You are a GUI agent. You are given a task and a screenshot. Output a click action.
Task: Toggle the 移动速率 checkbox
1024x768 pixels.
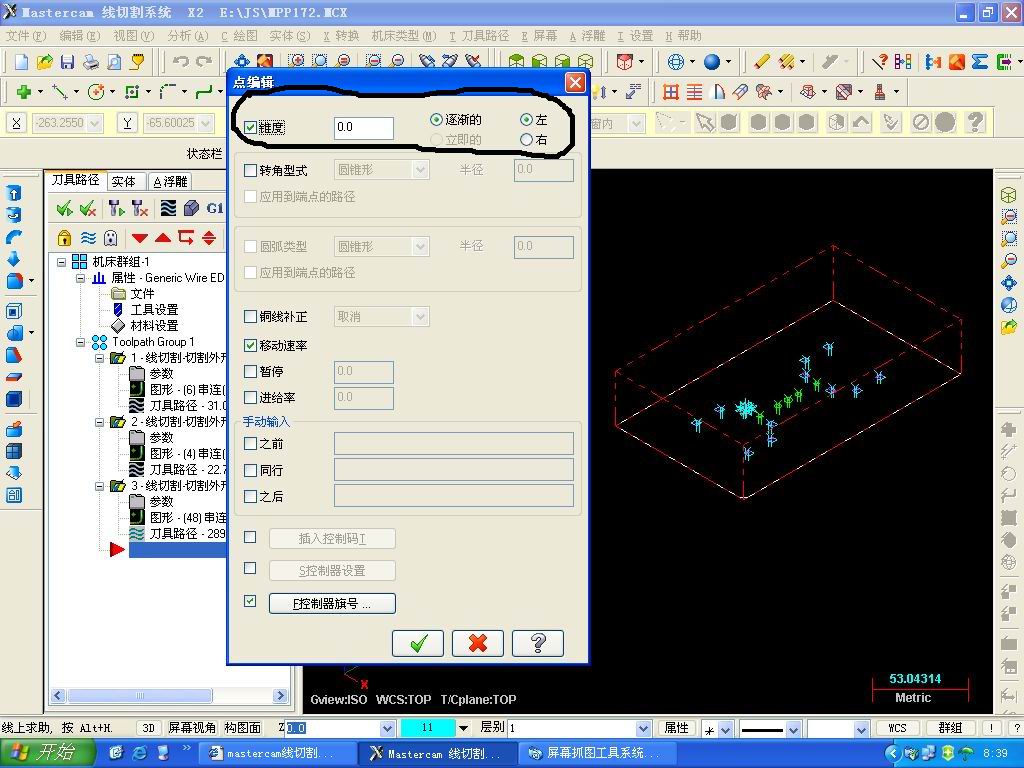coord(250,345)
